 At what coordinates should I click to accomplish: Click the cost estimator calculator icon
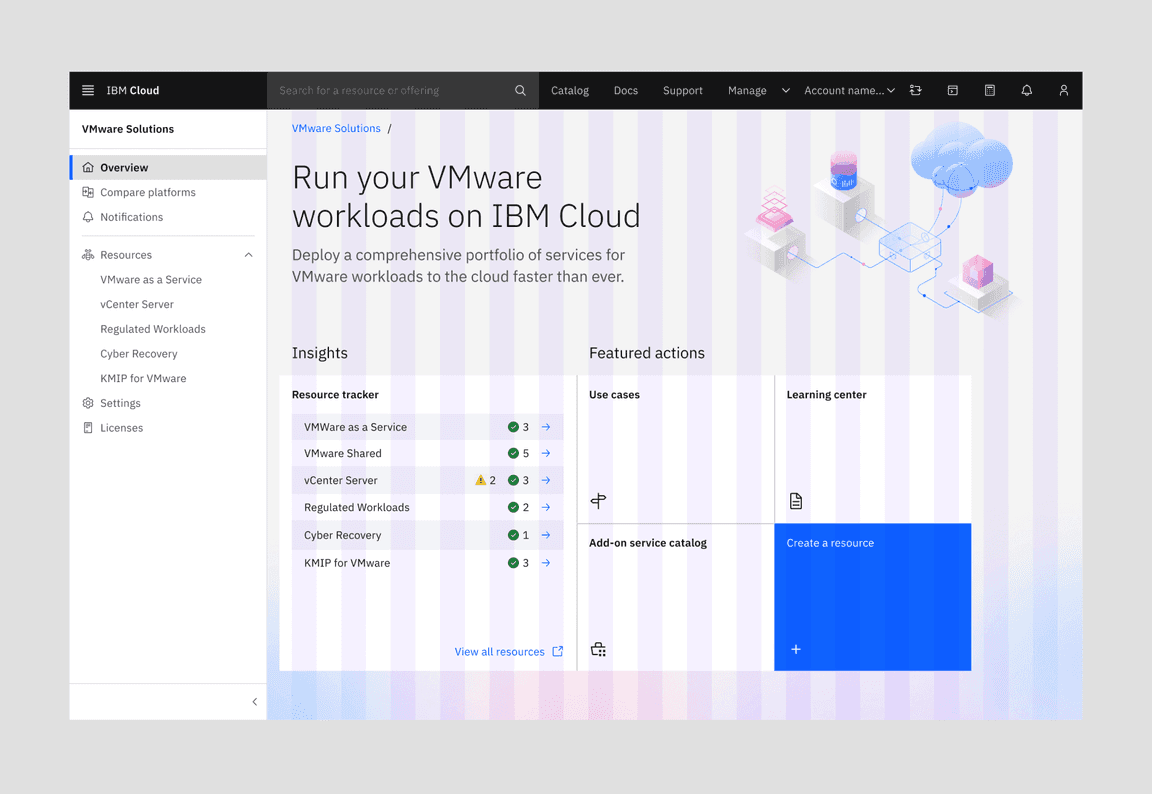pyautogui.click(x=989, y=90)
